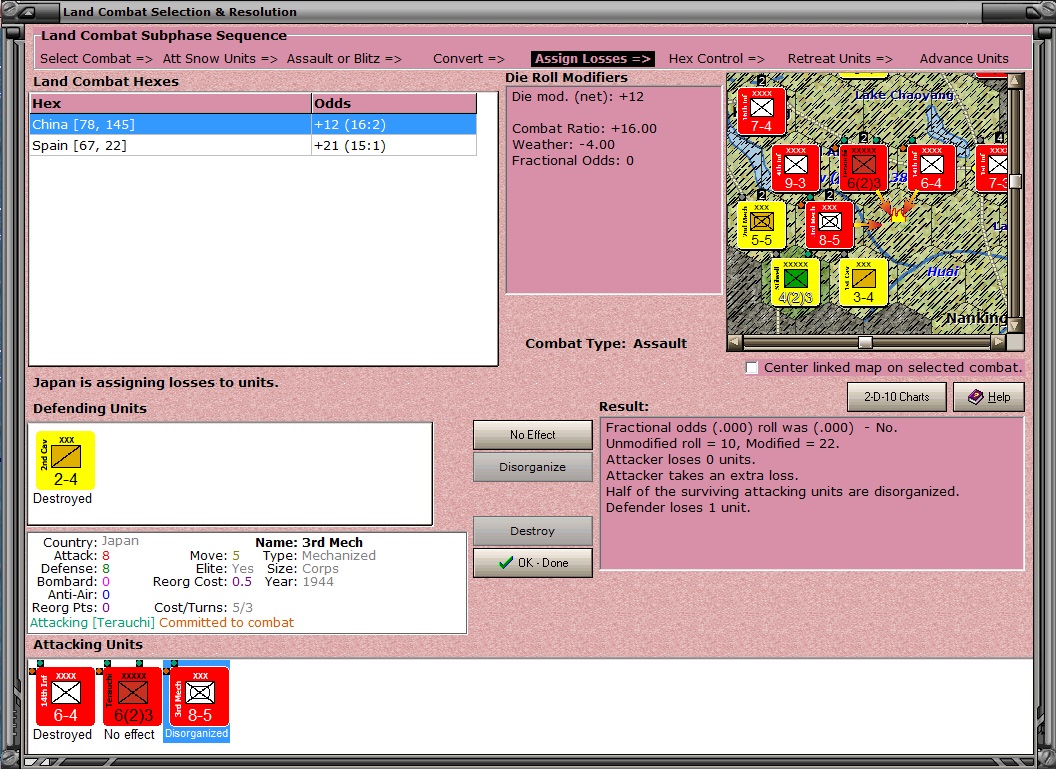Click Att Snow Units subphase step
Image resolution: width=1056 pixels, height=769 pixels.
(220, 59)
